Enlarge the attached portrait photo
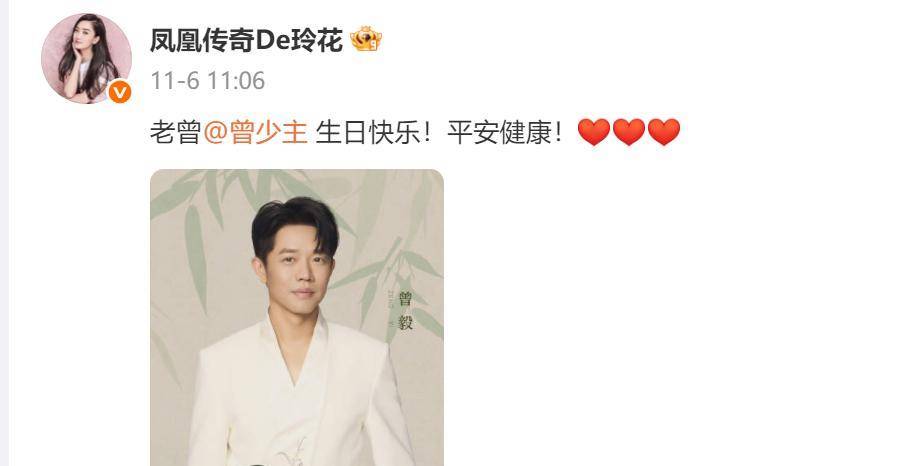This screenshot has width=923, height=466. coord(297,318)
